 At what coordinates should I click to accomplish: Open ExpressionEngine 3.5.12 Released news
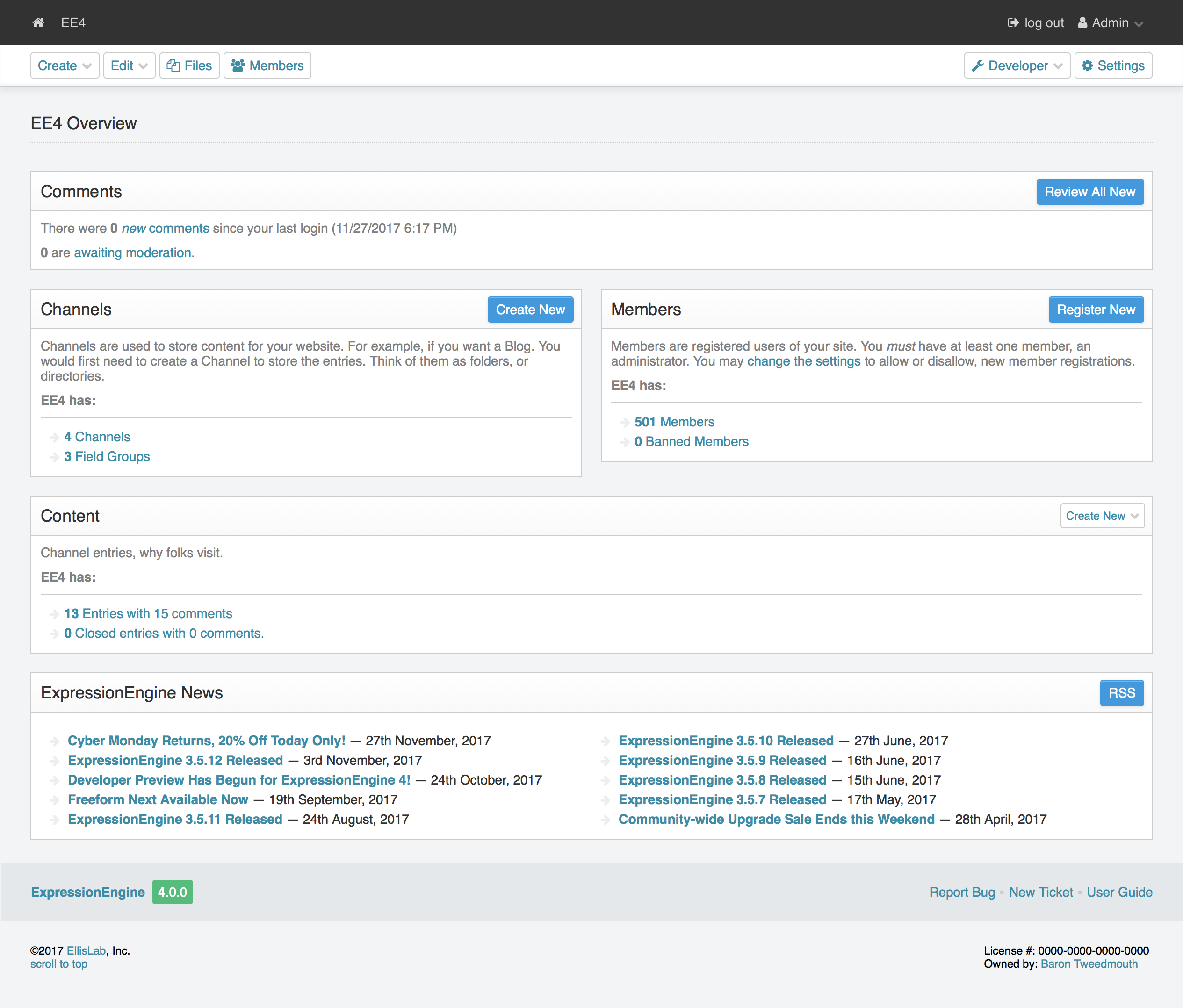pyautogui.click(x=175, y=760)
